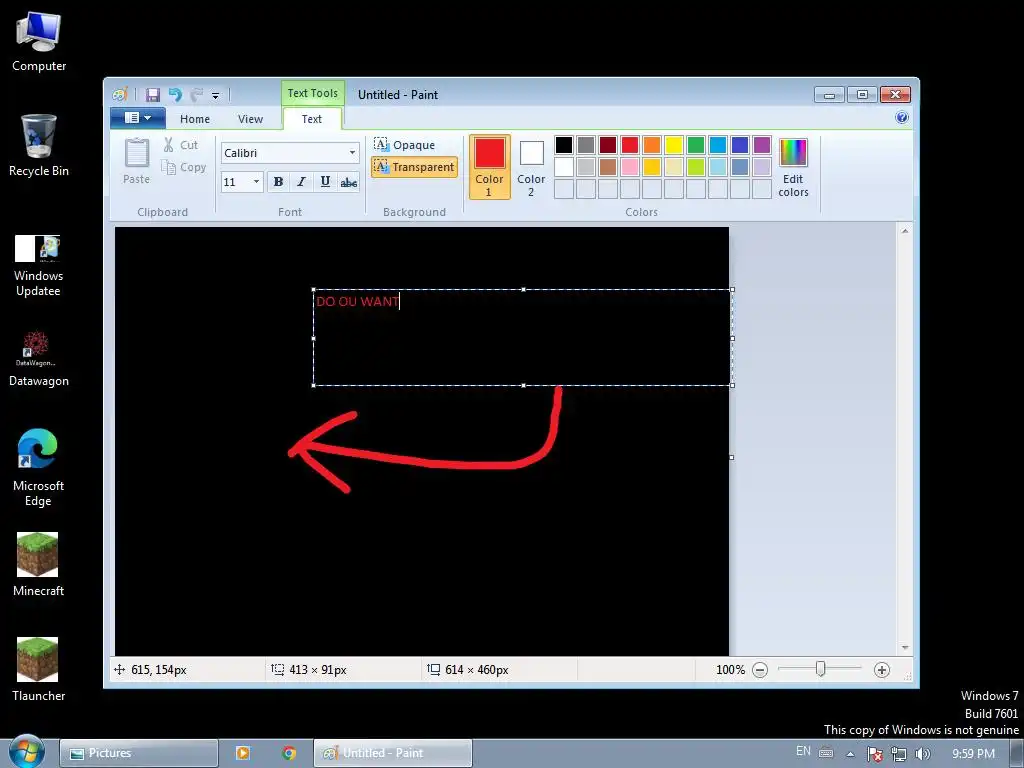Click the Save icon in quick access toolbar

coord(153,95)
